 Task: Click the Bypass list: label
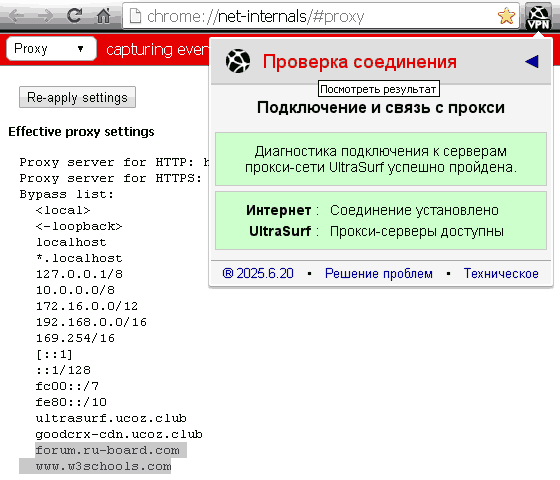(x=67, y=194)
